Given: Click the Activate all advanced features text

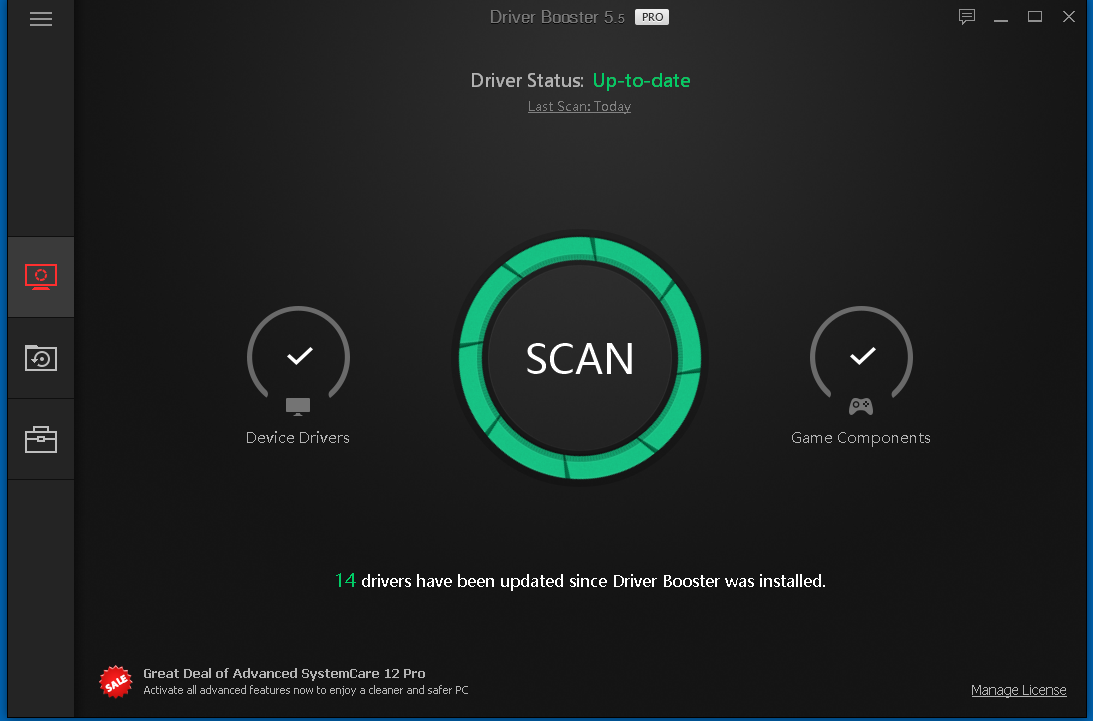Looking at the screenshot, I should (x=305, y=690).
